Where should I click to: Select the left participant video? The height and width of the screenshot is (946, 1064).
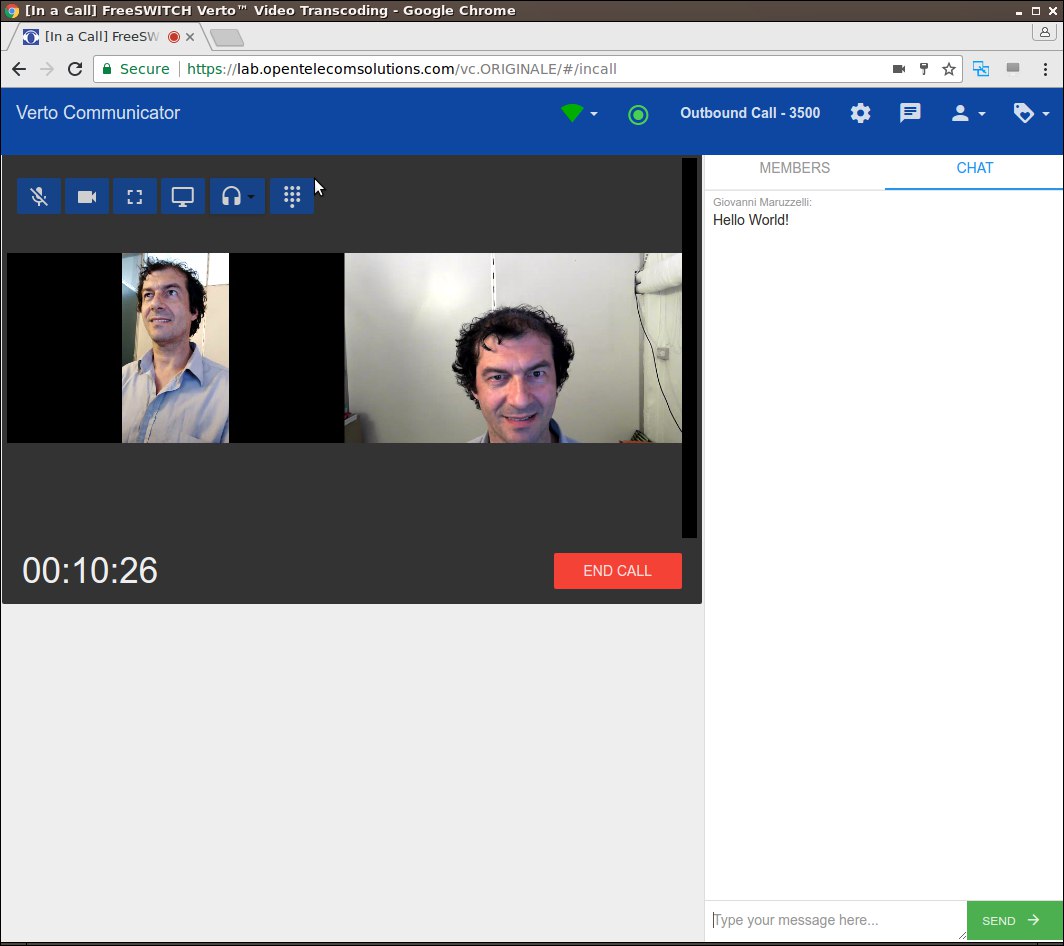coord(175,348)
